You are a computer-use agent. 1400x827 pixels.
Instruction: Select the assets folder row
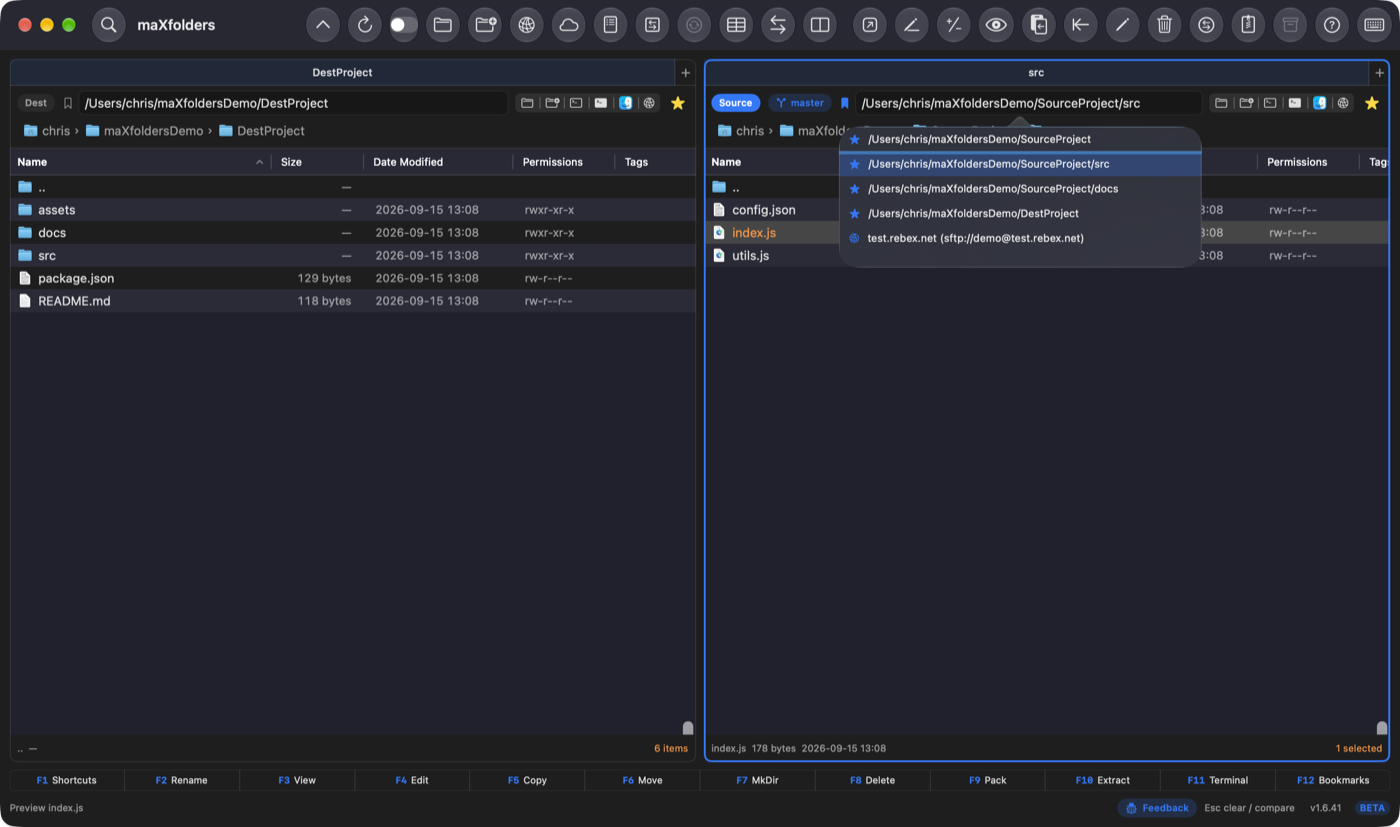tap(353, 210)
